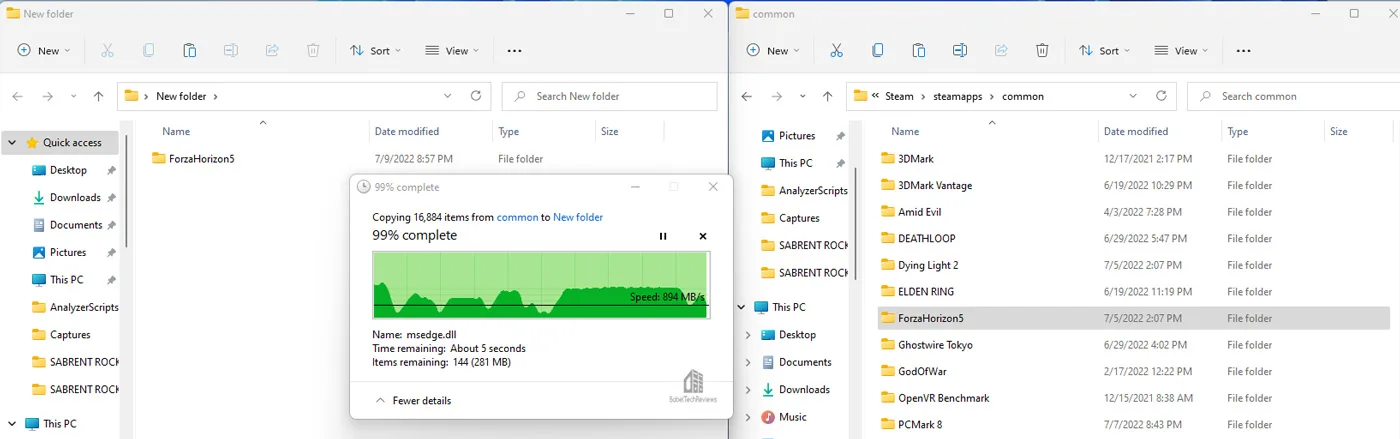Open AnalyzerScripts in New folder sidebar

[75, 307]
